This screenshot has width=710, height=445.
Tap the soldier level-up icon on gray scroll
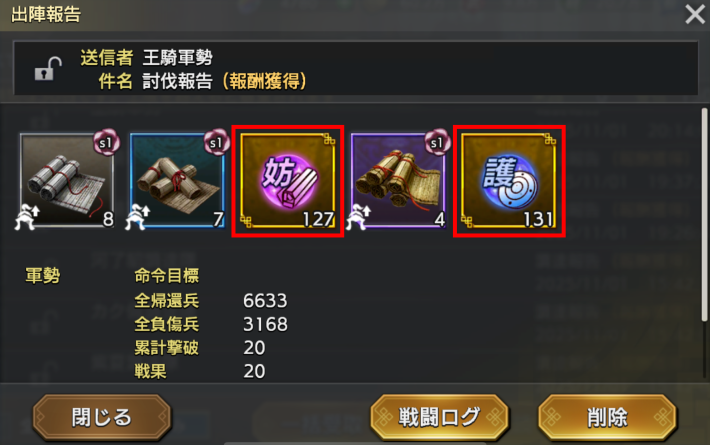[x=27, y=217]
